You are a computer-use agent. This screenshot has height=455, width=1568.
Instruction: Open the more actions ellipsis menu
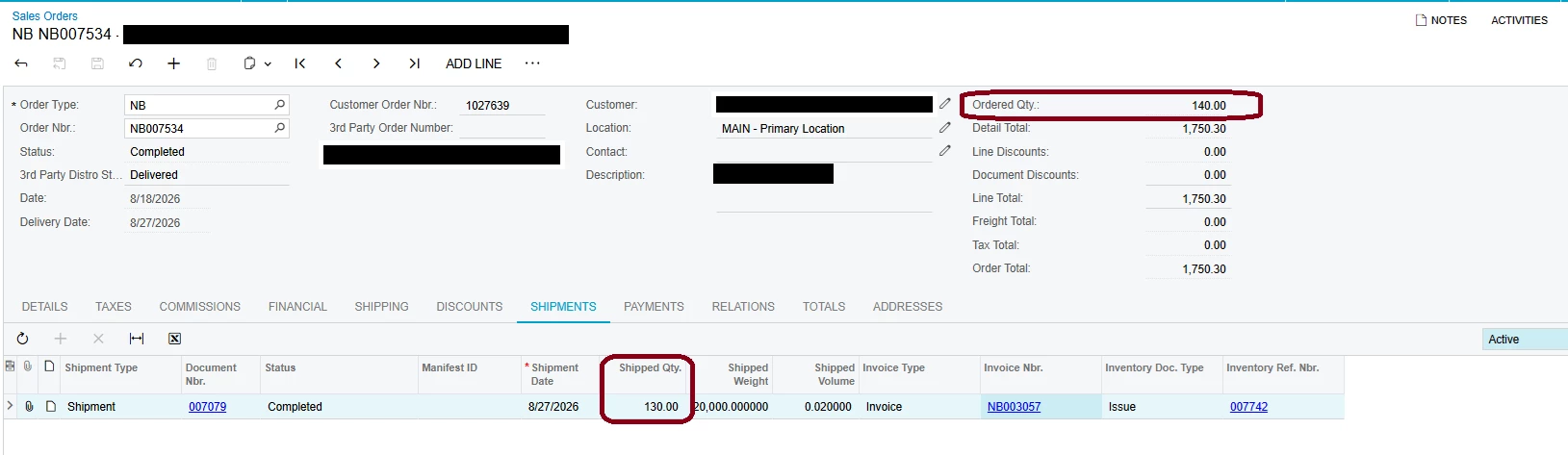tap(532, 63)
